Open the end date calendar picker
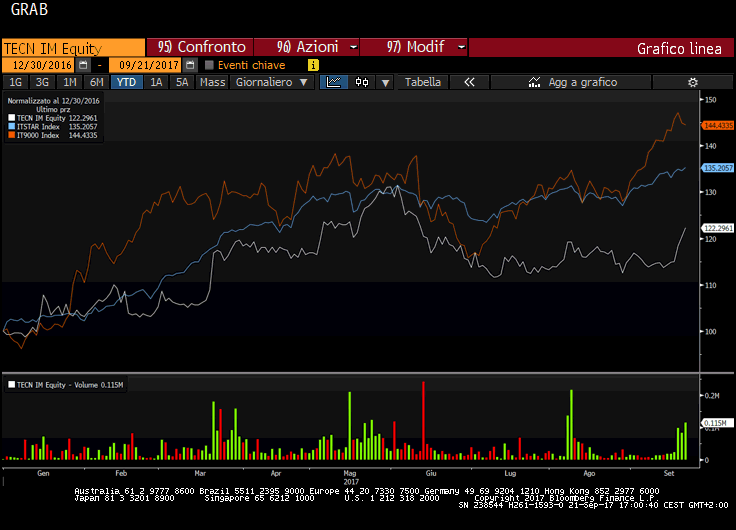736x530 pixels. coord(190,65)
